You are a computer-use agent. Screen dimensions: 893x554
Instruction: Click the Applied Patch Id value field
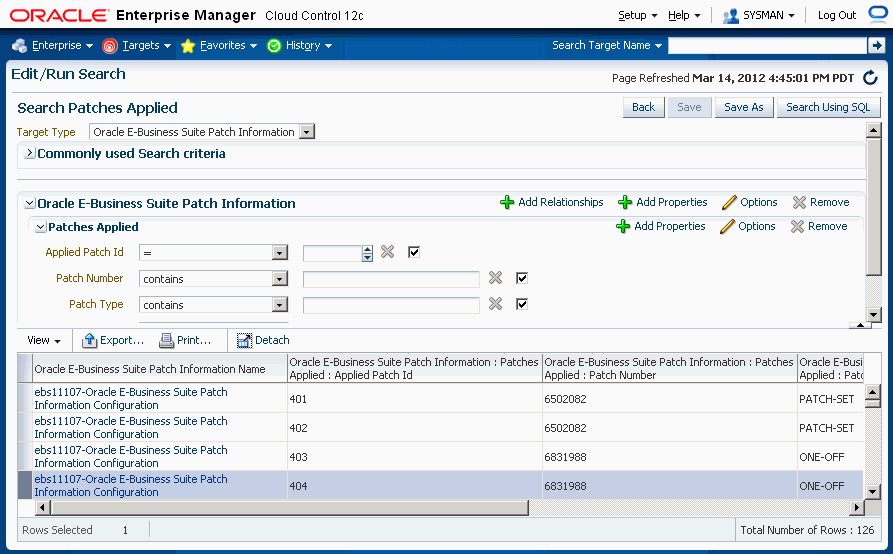[332, 253]
